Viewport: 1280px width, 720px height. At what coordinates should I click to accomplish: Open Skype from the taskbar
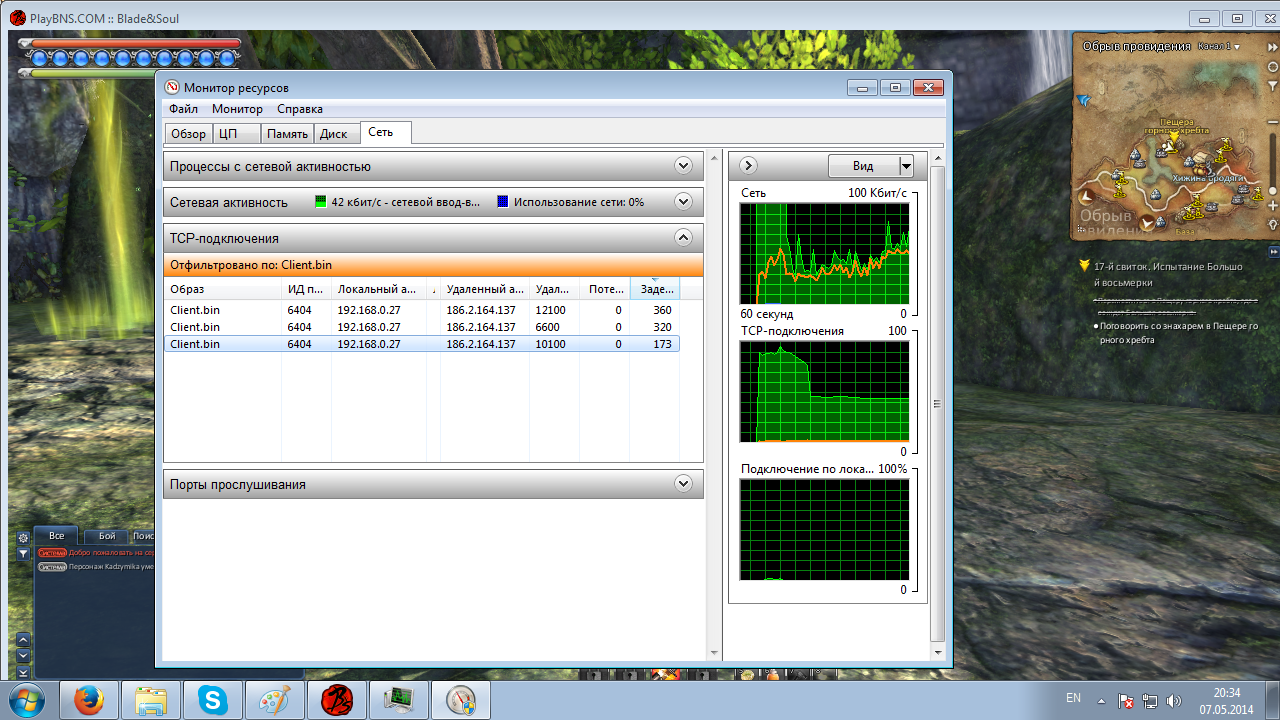(x=213, y=700)
